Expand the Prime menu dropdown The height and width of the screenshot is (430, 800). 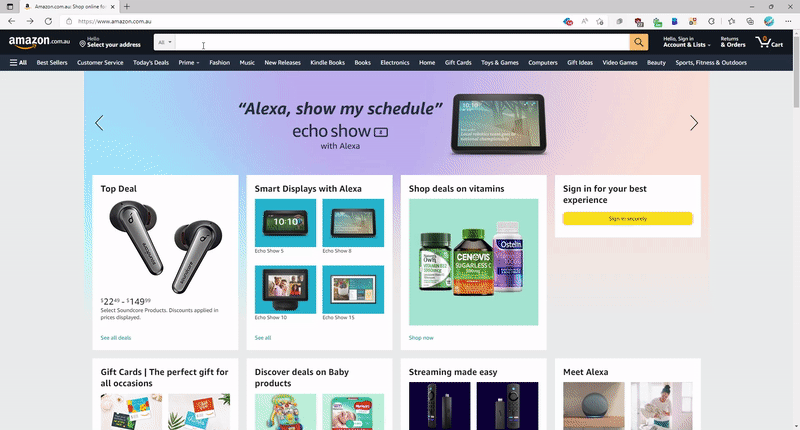[189, 63]
